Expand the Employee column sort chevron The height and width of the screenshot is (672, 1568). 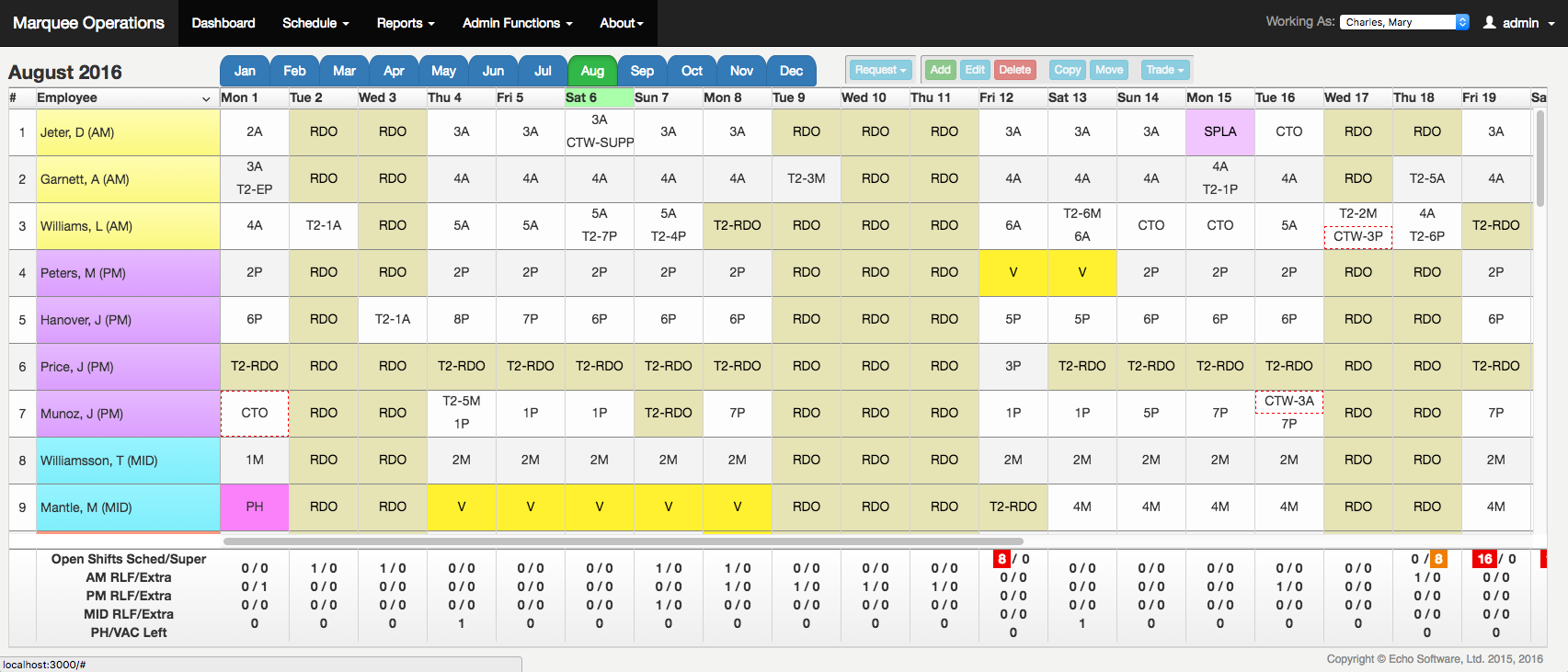pos(206,98)
